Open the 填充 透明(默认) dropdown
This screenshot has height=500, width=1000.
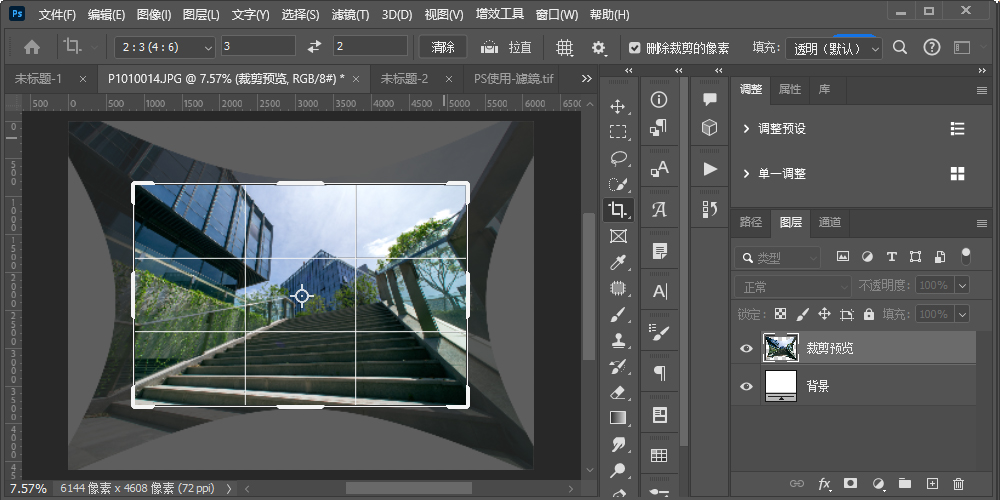833,48
